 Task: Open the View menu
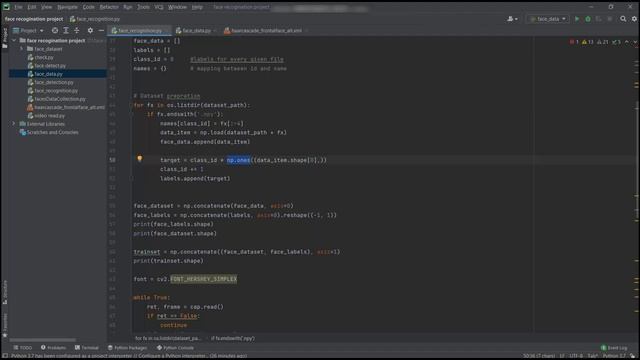click(47, 7)
